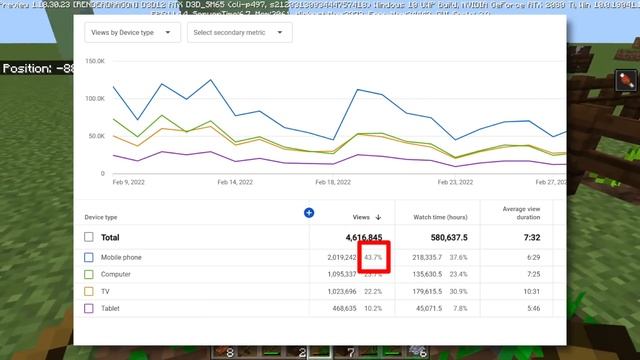Viewport: 640px width, 360px height.
Task: Click TV views value 1,023,696
Action: click(x=342, y=291)
